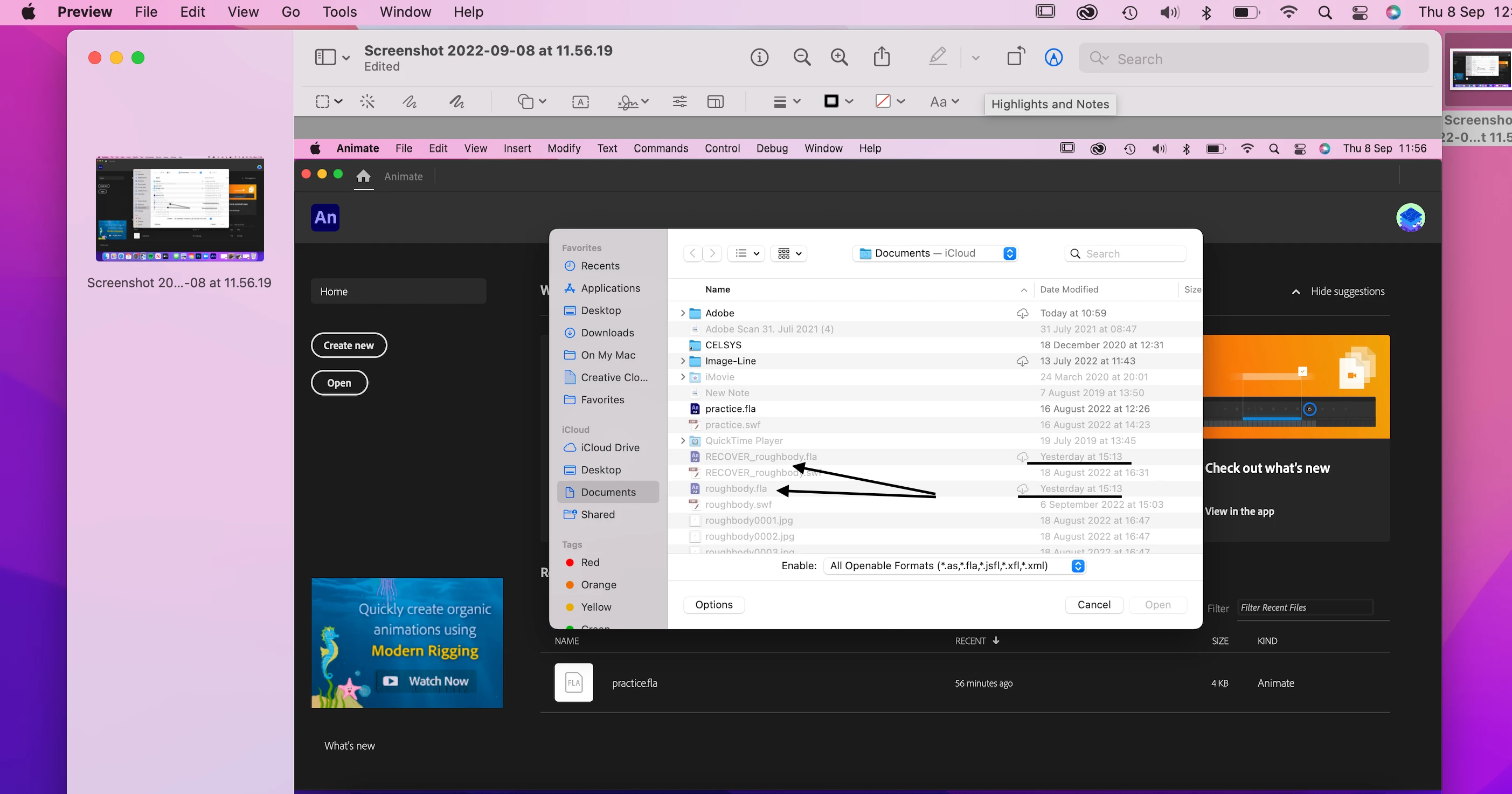The height and width of the screenshot is (794, 1512).
Task: Open the Shapes dropdown
Action: coord(532,101)
